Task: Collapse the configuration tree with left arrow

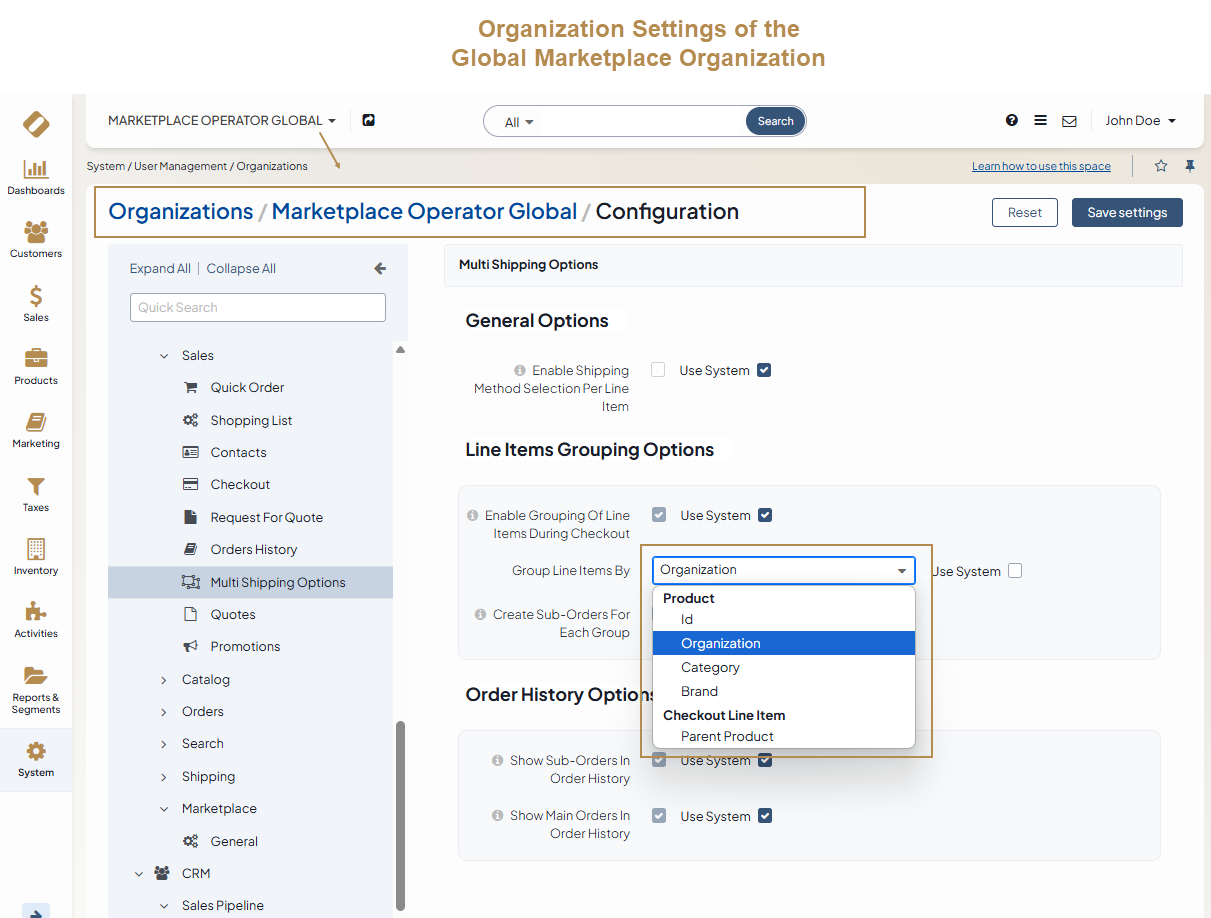Action: coord(380,269)
